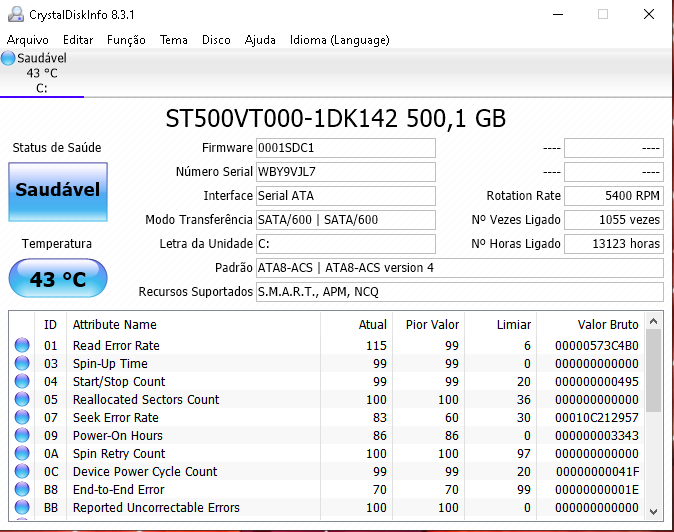Click the ST500VT000-1DK142 disk model title

pos(336,119)
